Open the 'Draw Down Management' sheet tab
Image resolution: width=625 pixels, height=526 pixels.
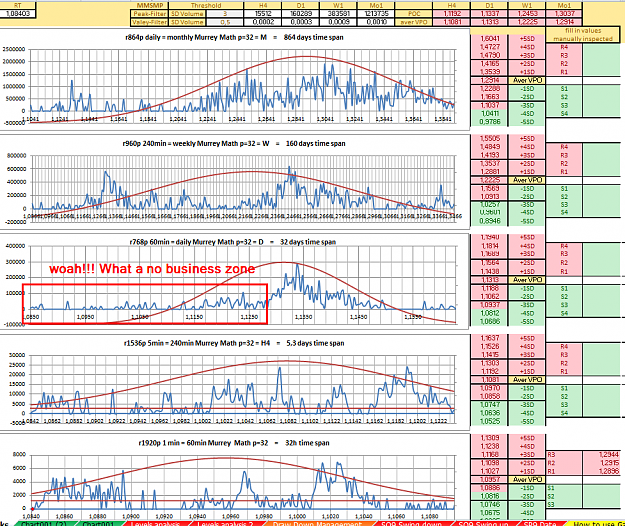pos(317,523)
